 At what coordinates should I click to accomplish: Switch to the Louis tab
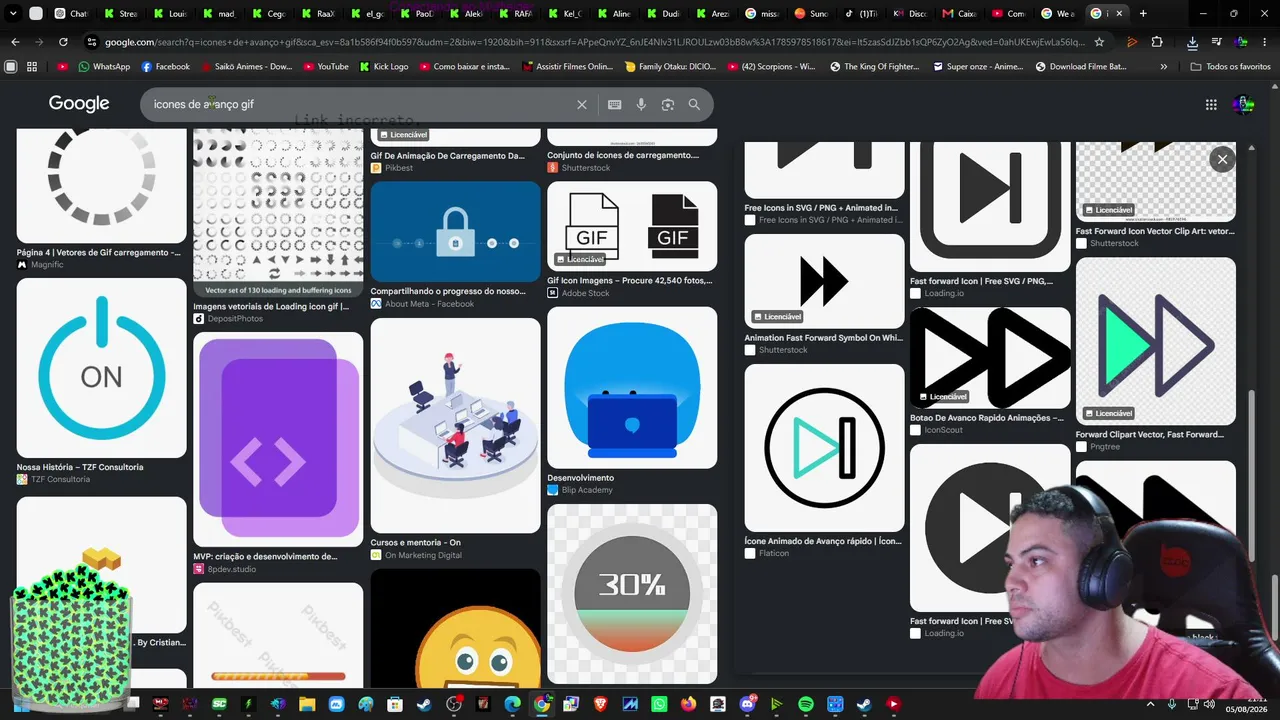pos(168,14)
